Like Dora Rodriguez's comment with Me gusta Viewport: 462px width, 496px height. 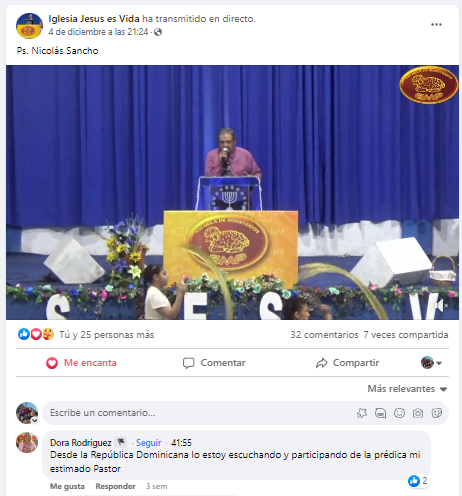[67, 486]
